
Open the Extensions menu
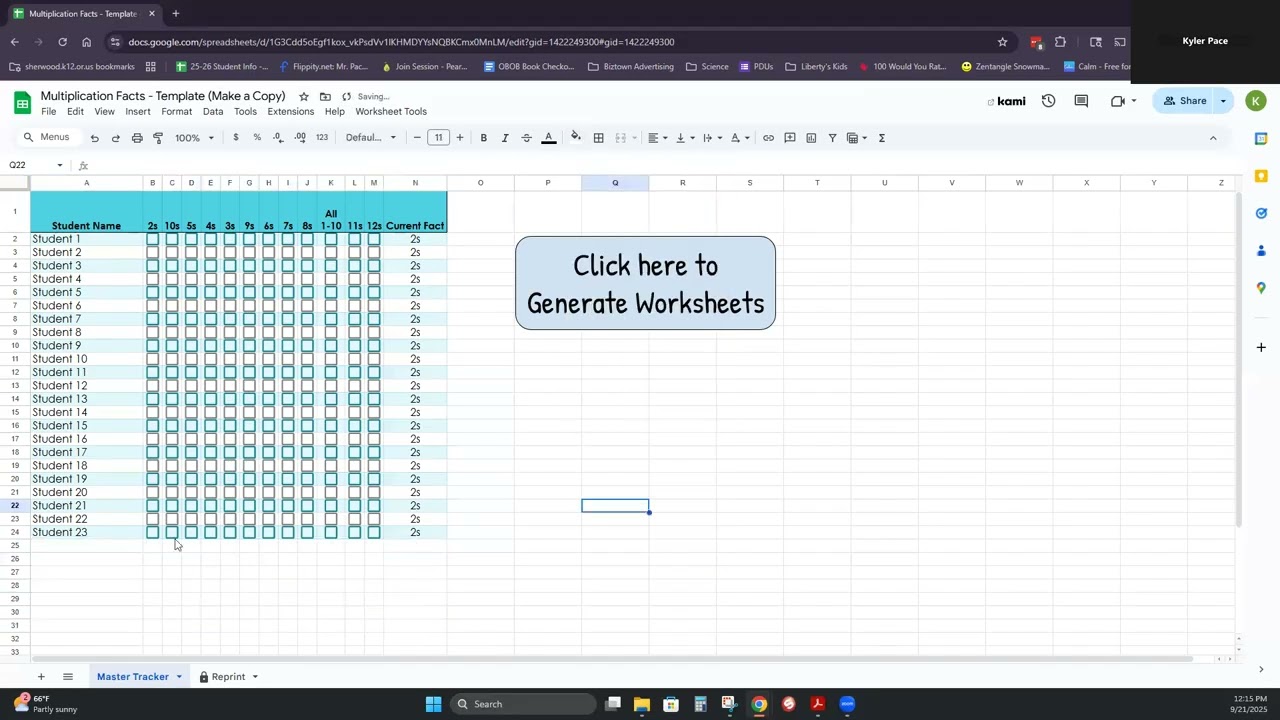[x=291, y=112]
